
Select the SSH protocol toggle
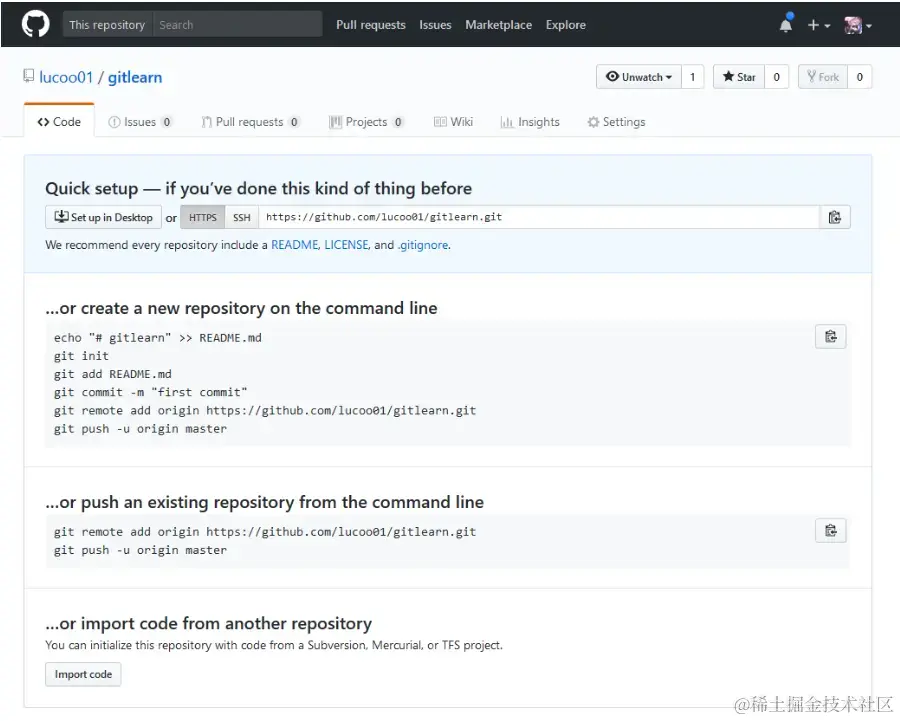point(242,217)
